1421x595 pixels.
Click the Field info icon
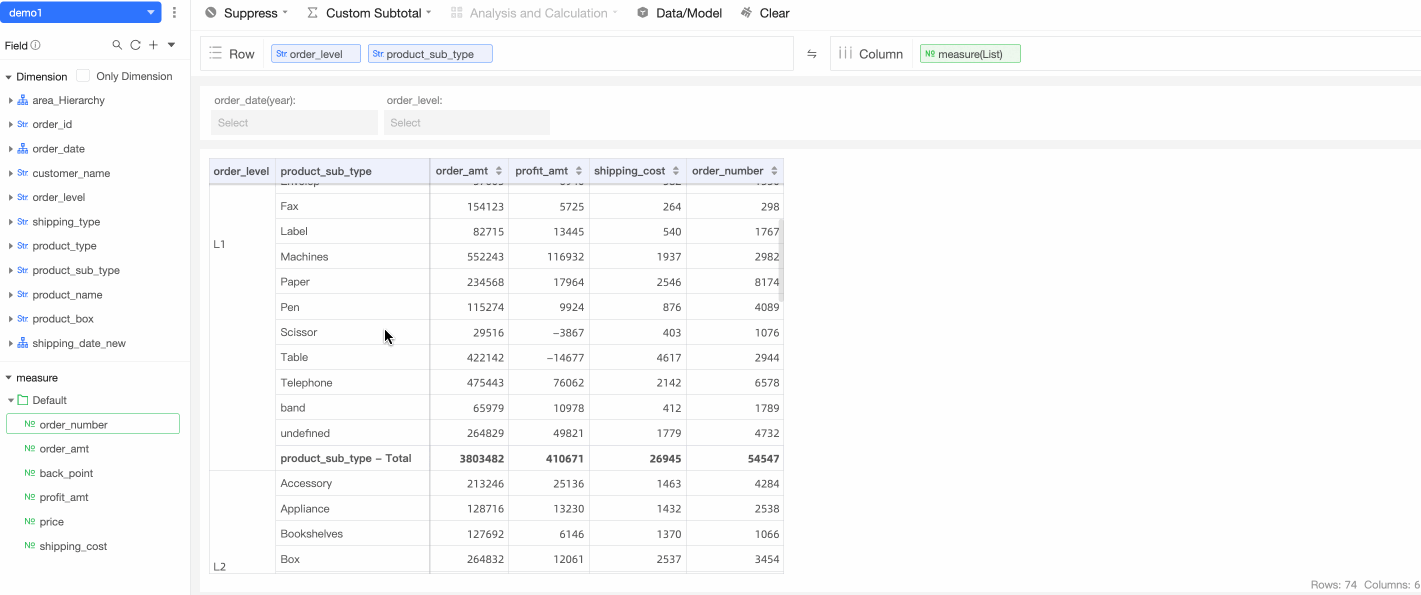(36, 45)
